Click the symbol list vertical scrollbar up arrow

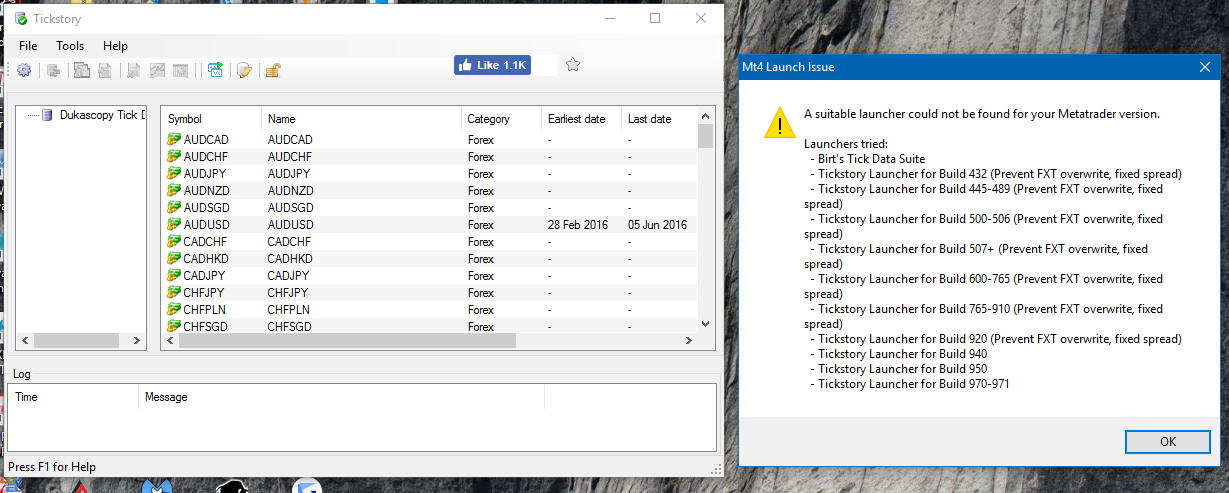705,116
